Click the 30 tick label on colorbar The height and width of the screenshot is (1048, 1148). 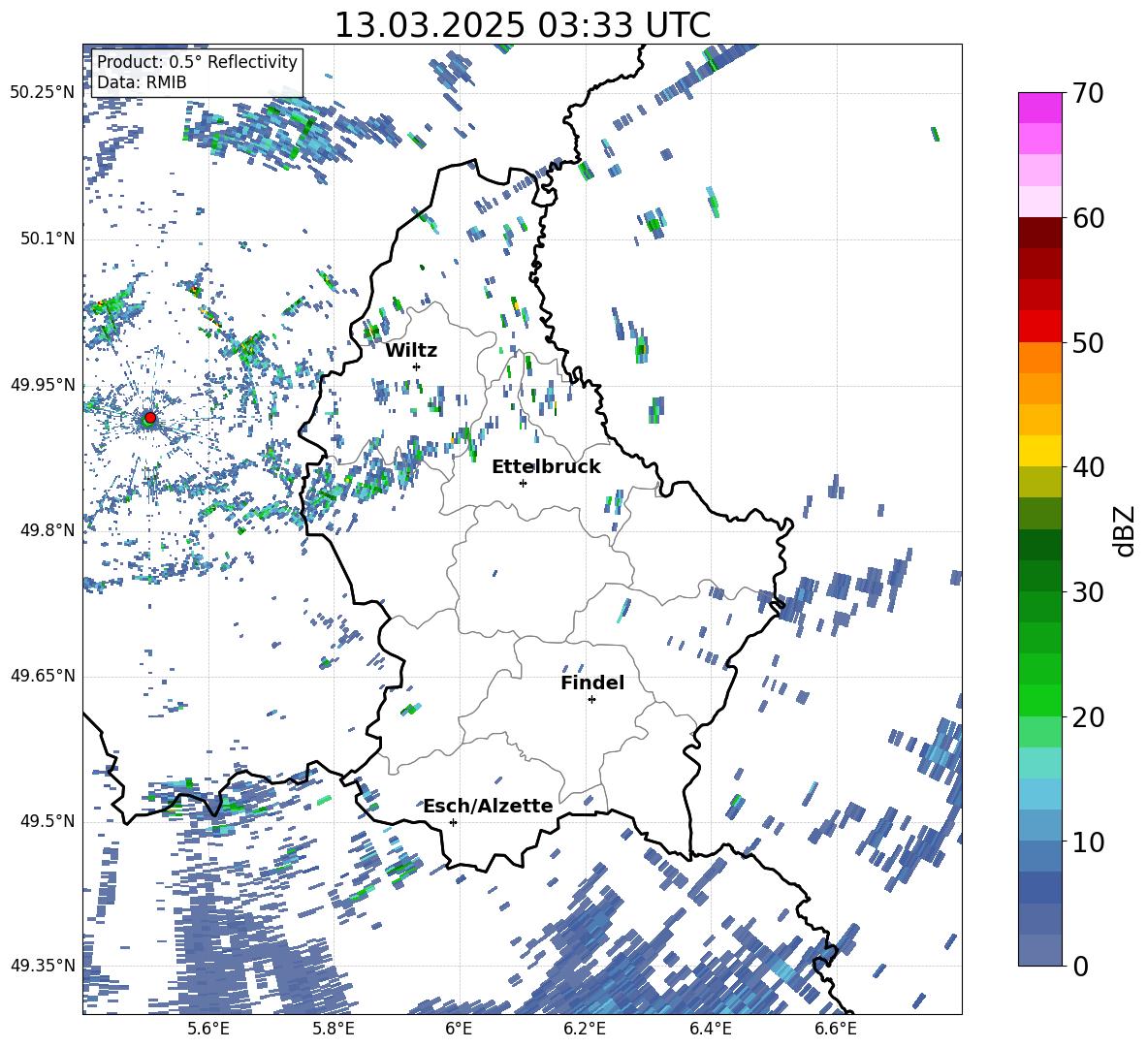[1088, 591]
